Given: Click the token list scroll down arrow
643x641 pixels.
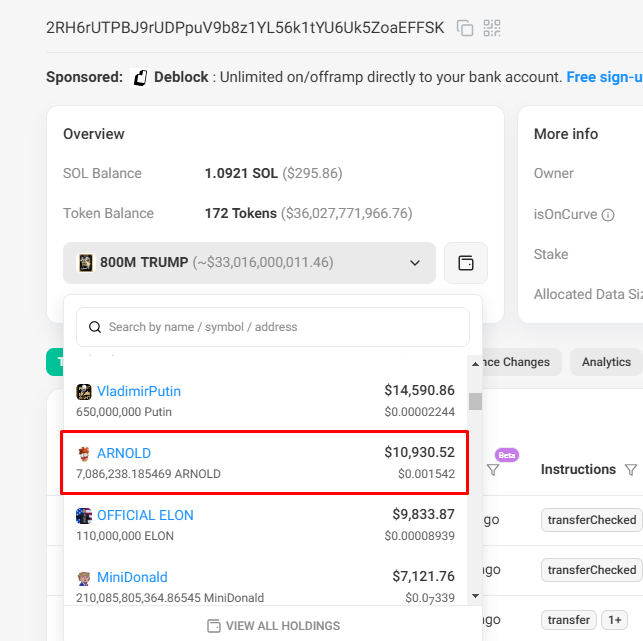Looking at the screenshot, I should pyautogui.click(x=475, y=596).
